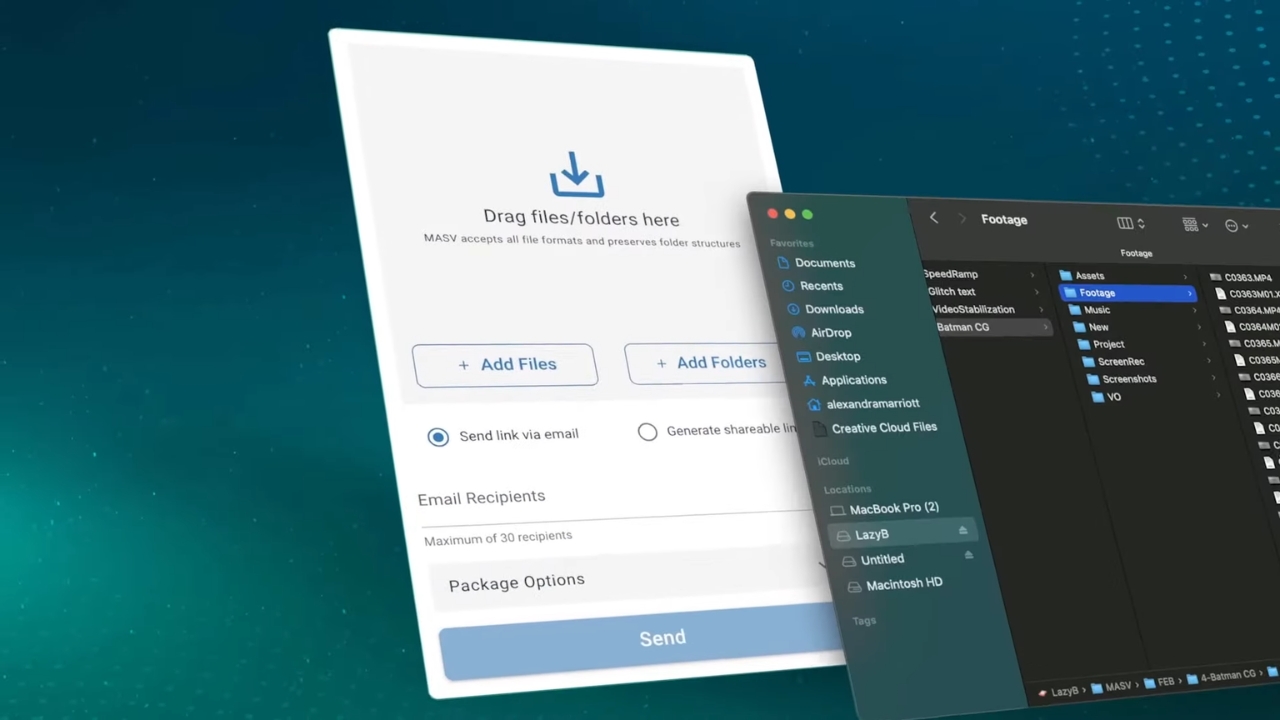Expand Project folder chevron
Viewport: 1280px width, 720px height.
(x=1203, y=345)
